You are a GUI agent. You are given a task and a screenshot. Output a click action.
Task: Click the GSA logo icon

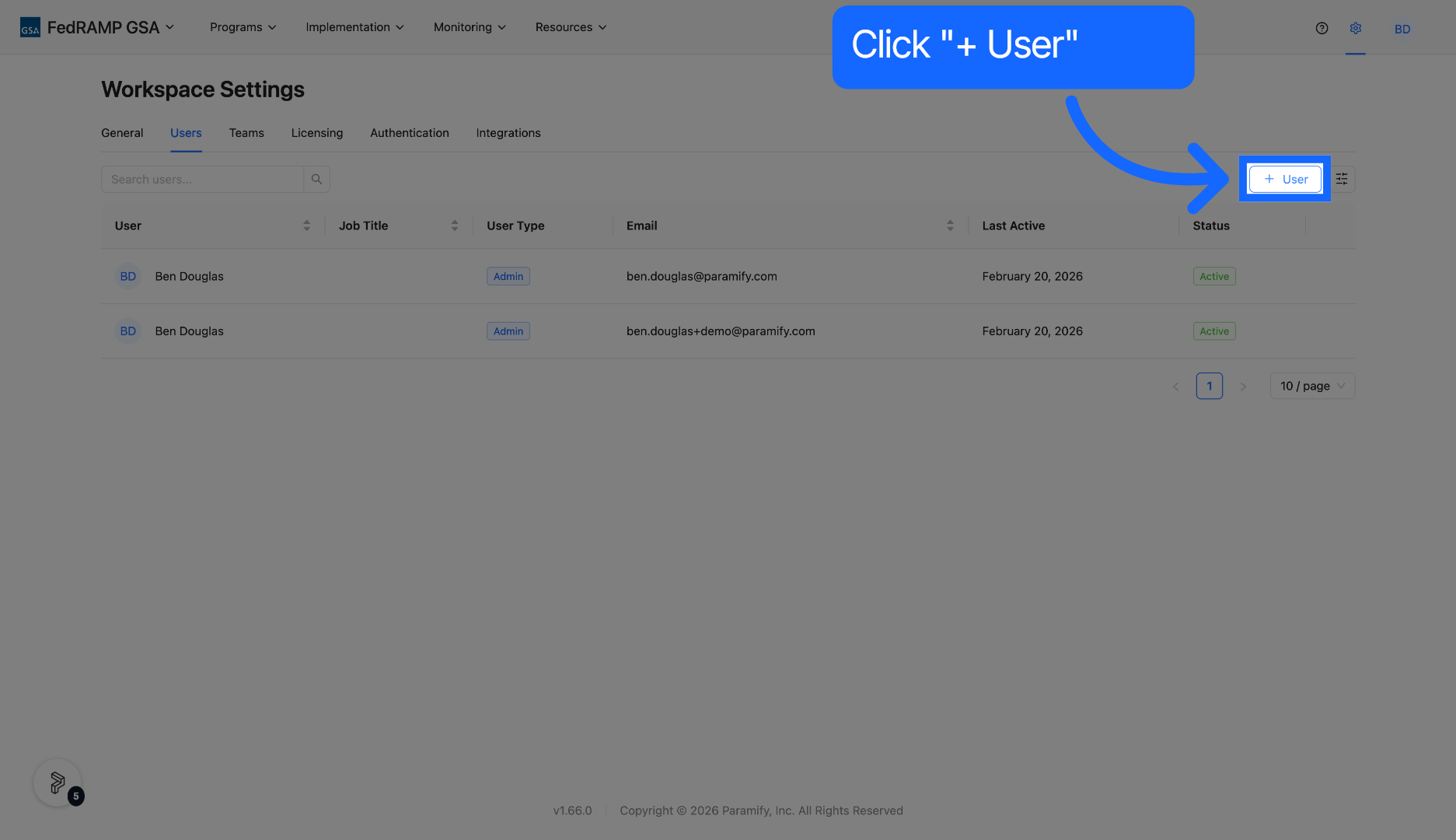pyautogui.click(x=30, y=28)
